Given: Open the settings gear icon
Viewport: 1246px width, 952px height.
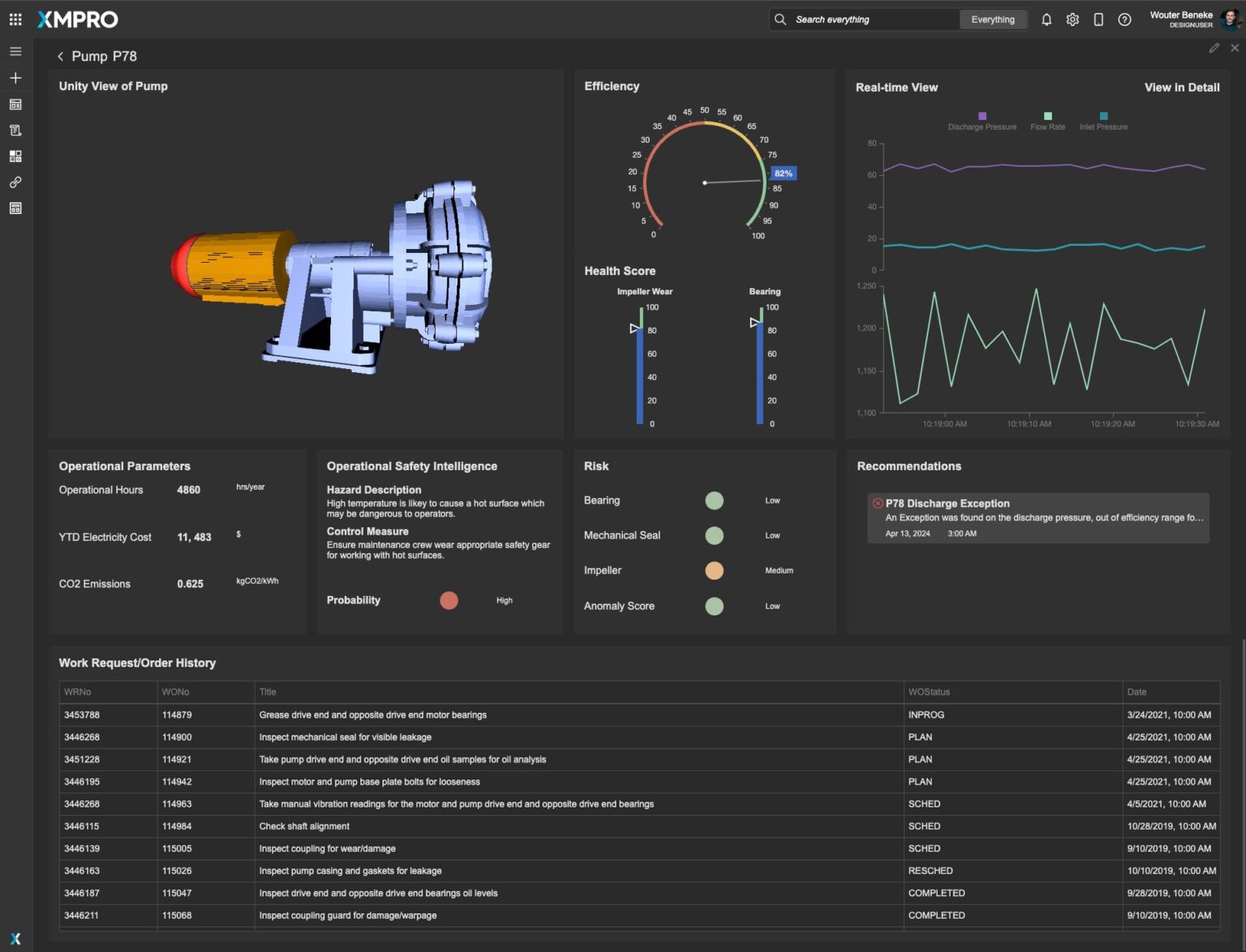Looking at the screenshot, I should click(x=1072, y=19).
